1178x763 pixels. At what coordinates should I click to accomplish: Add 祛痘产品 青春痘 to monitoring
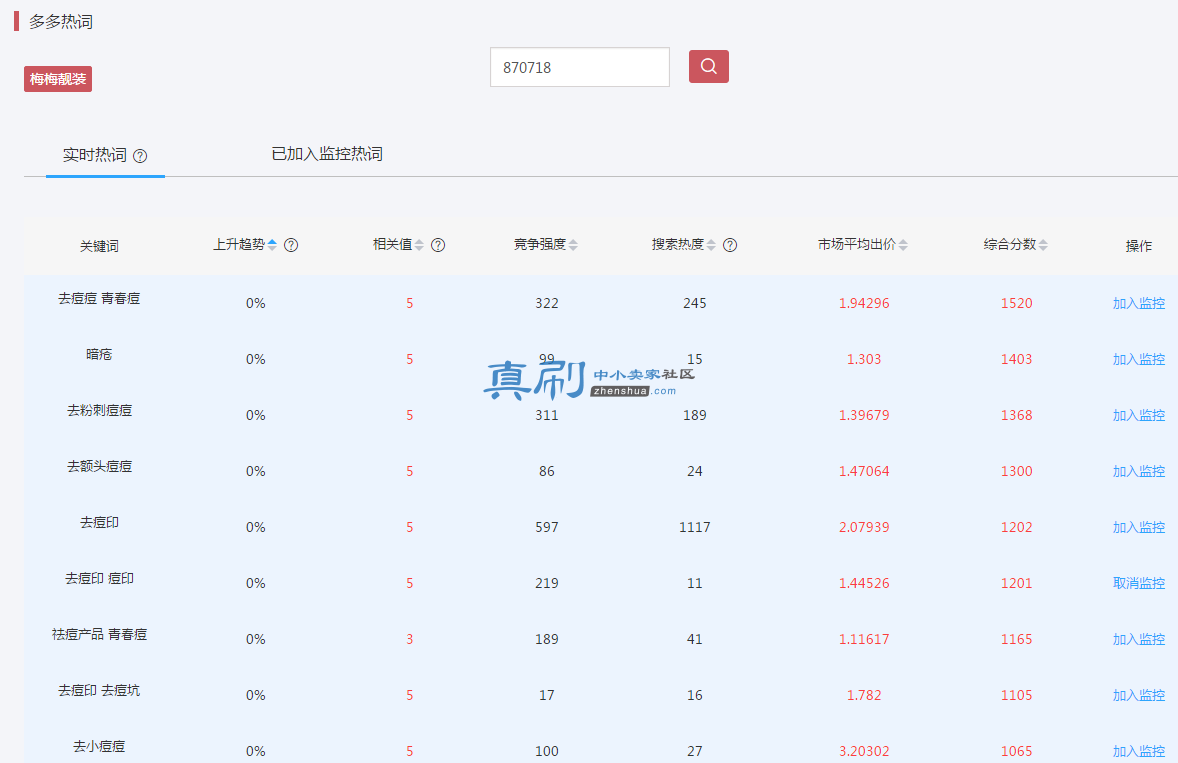1138,639
